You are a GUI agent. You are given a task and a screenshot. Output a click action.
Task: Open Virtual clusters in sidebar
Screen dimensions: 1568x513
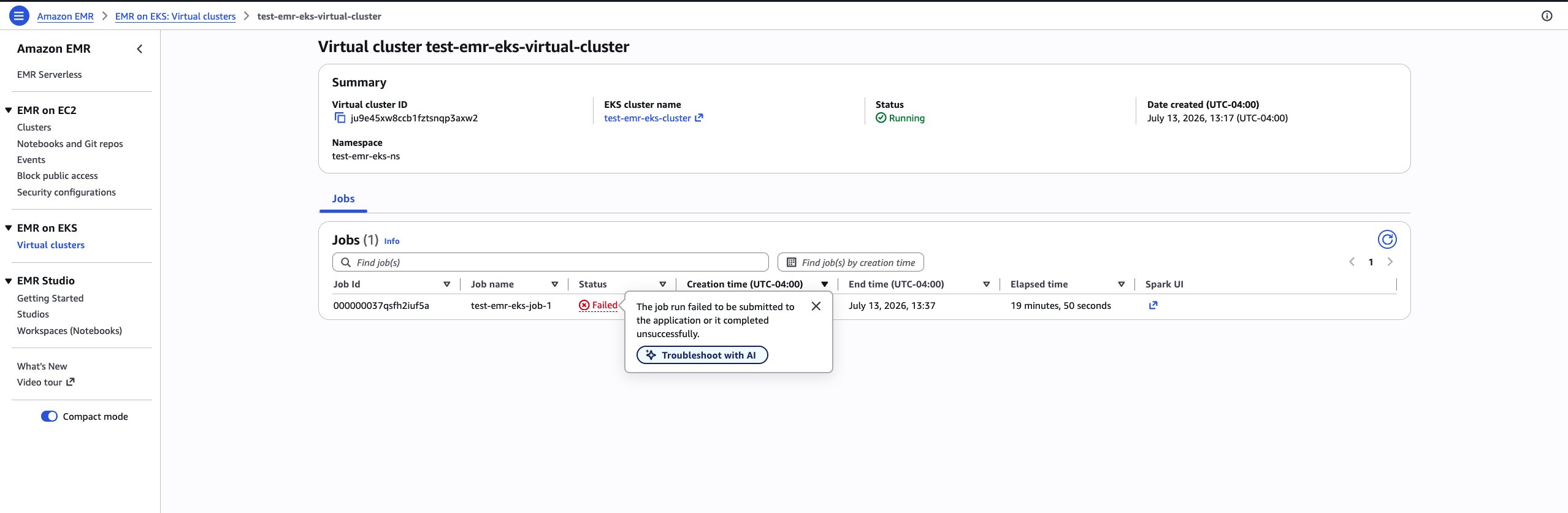click(51, 245)
